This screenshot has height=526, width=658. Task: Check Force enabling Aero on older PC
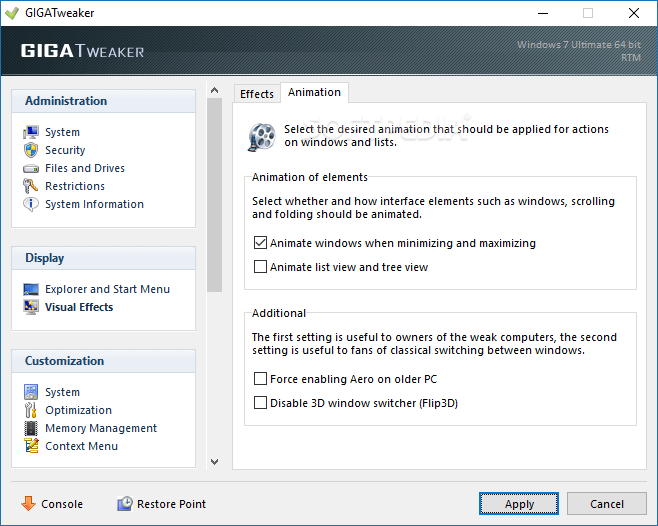coord(260,379)
